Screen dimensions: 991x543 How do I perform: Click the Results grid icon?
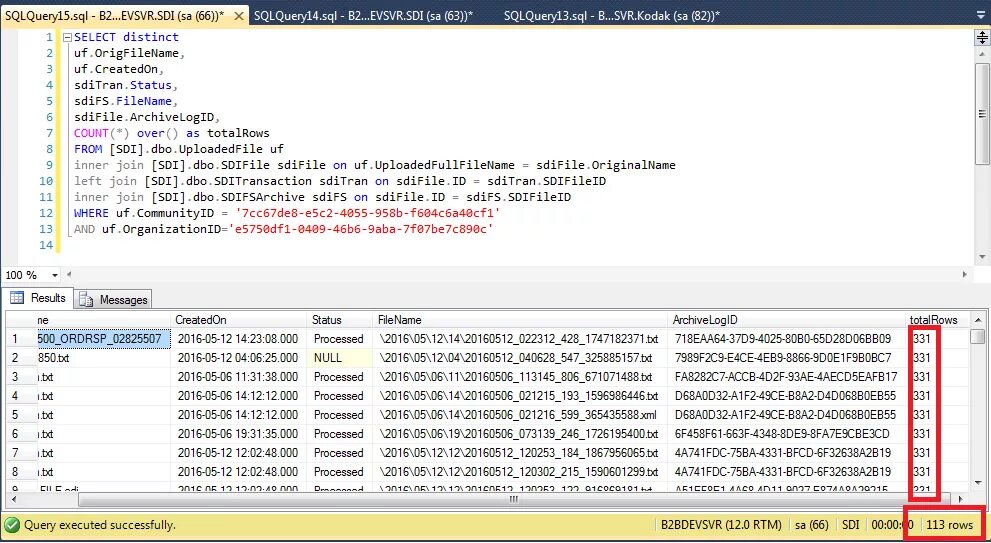coord(17,298)
